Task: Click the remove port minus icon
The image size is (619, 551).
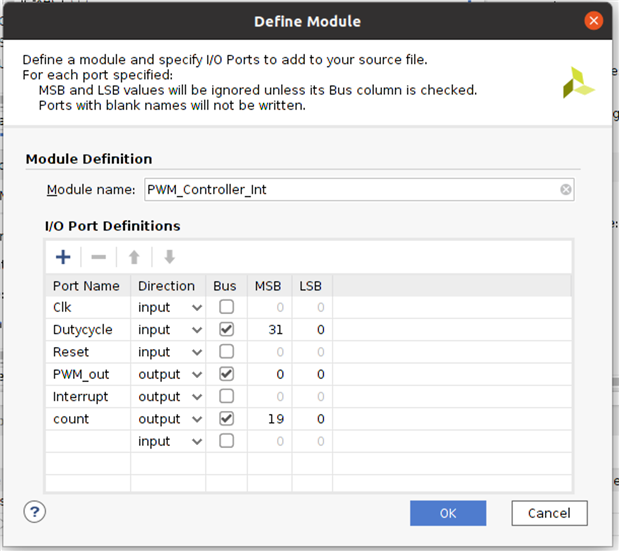Action: [98, 257]
